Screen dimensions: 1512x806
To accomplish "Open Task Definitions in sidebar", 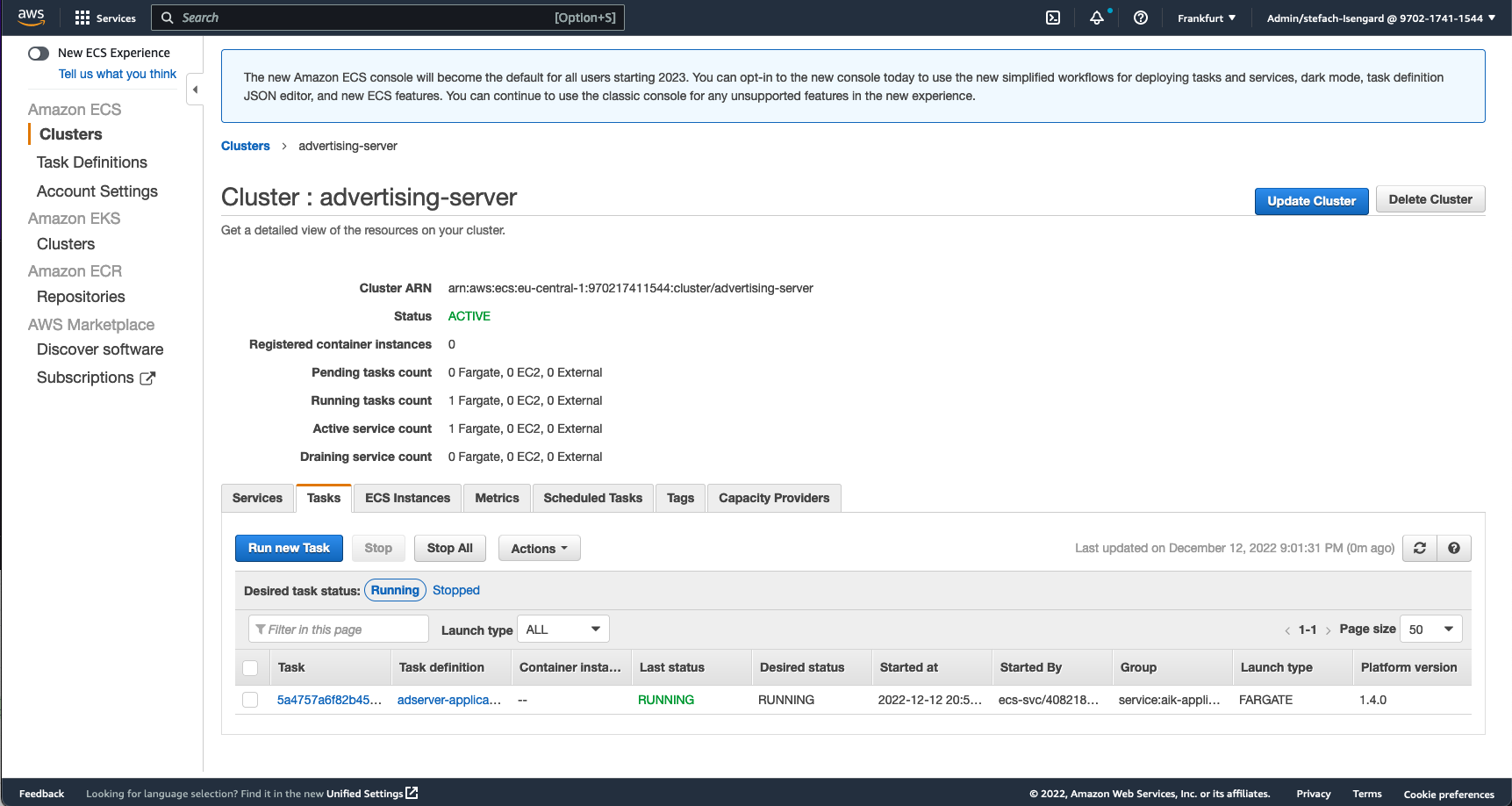I will coord(92,162).
